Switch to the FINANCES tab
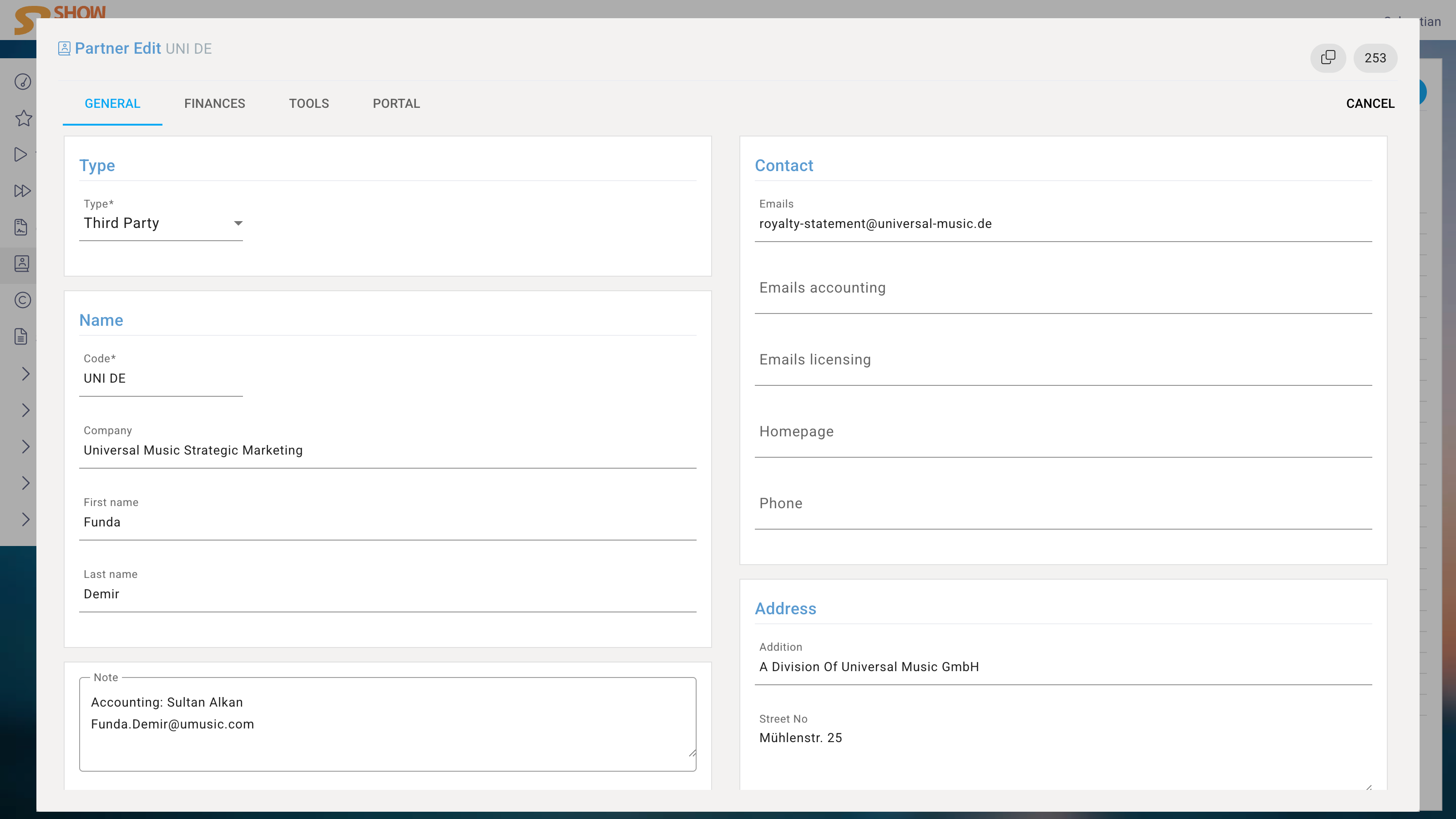The width and height of the screenshot is (1456, 819). click(x=215, y=103)
